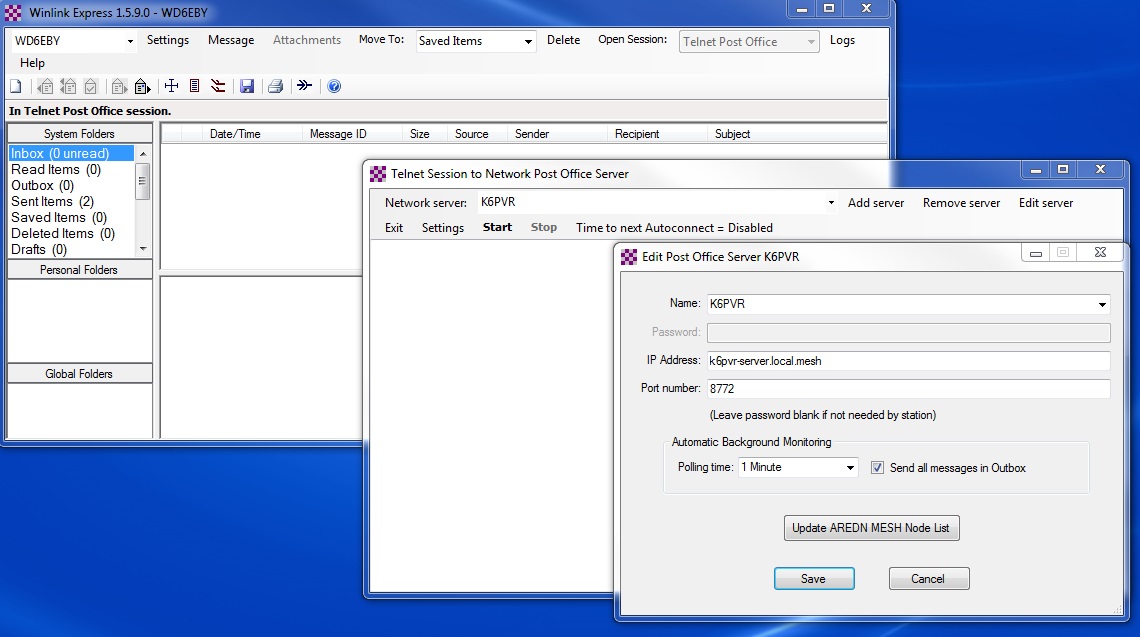
Task: Click the system folders list scroll up arrow
Action: click(143, 153)
